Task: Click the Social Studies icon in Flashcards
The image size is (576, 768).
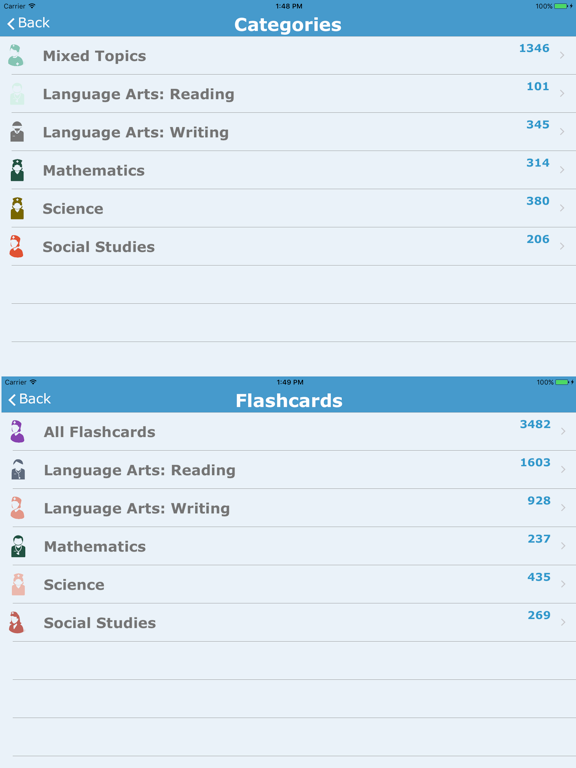Action: tap(16, 623)
